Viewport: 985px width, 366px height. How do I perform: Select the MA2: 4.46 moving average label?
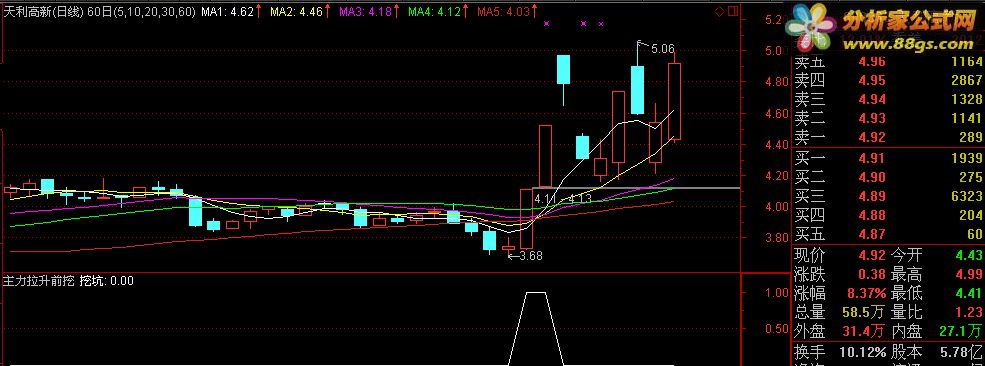(297, 11)
